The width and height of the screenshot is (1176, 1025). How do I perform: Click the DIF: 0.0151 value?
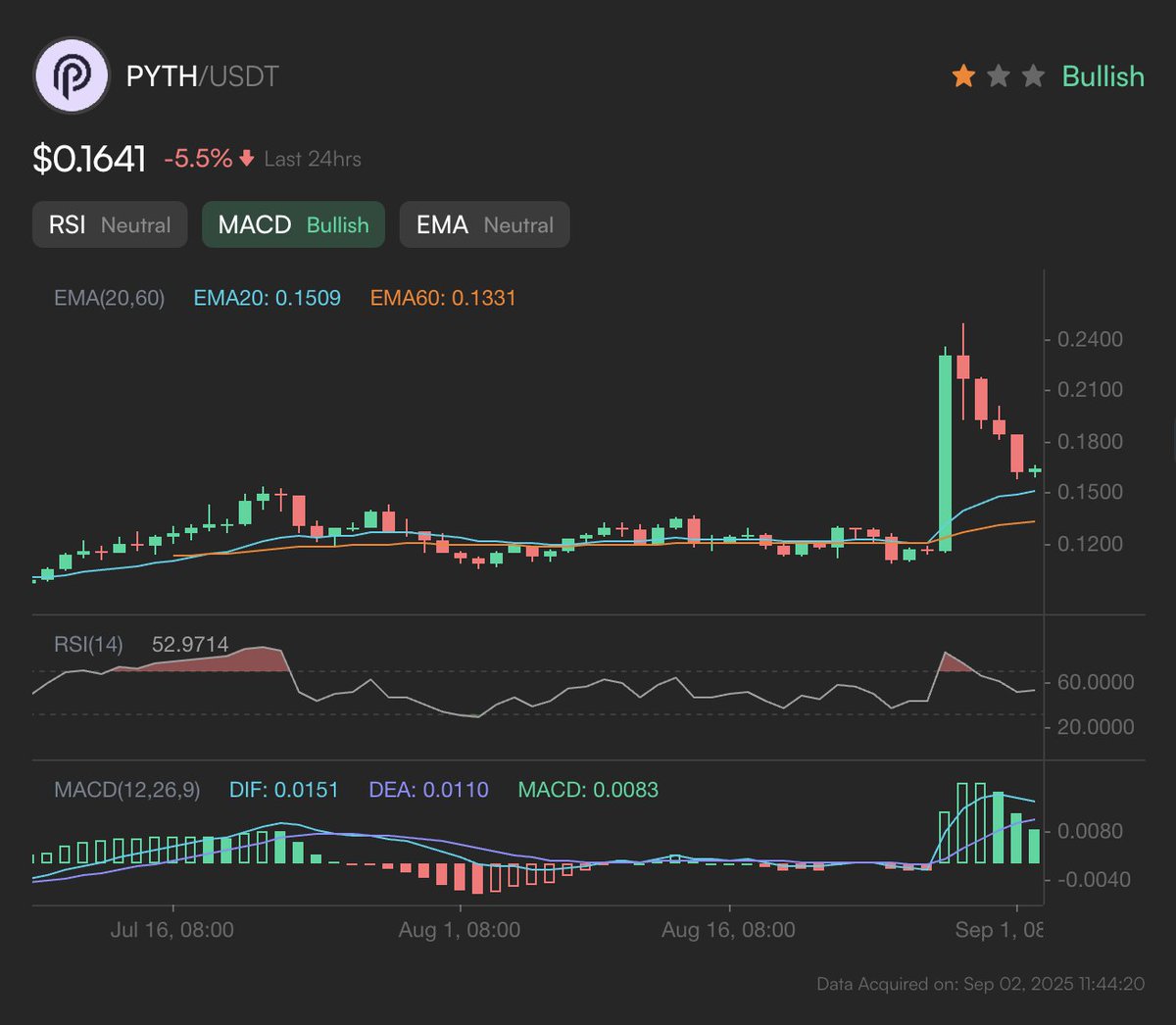(x=284, y=790)
